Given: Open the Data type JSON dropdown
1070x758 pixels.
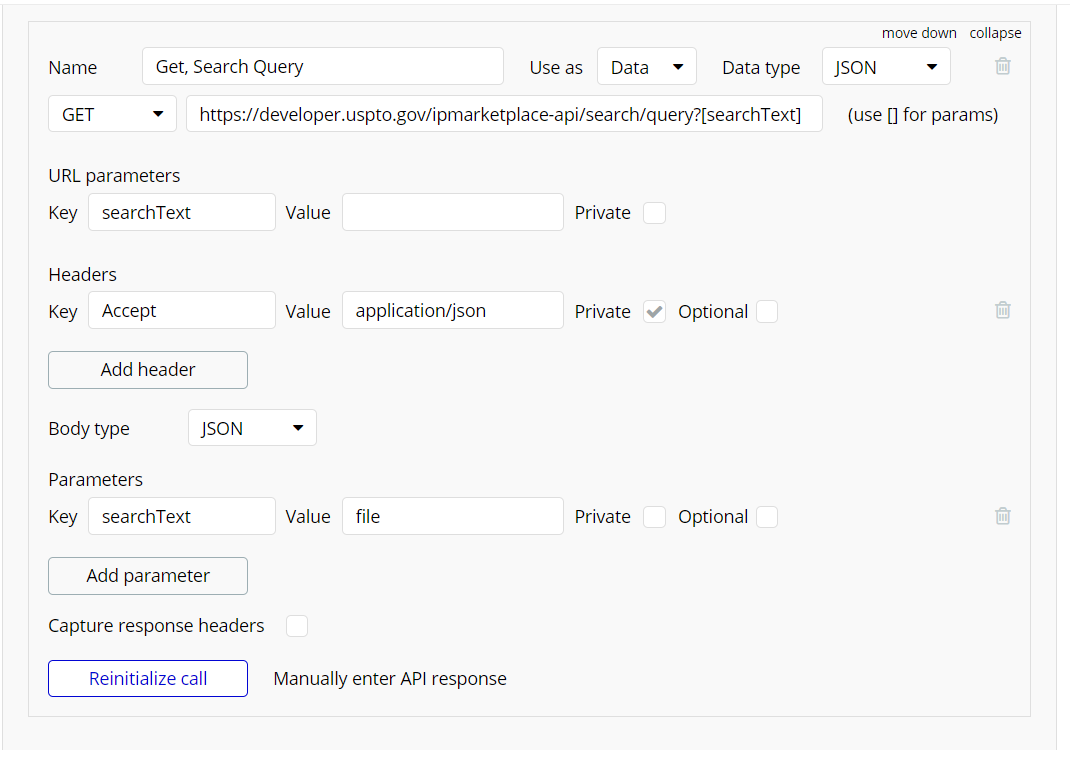Looking at the screenshot, I should point(886,67).
